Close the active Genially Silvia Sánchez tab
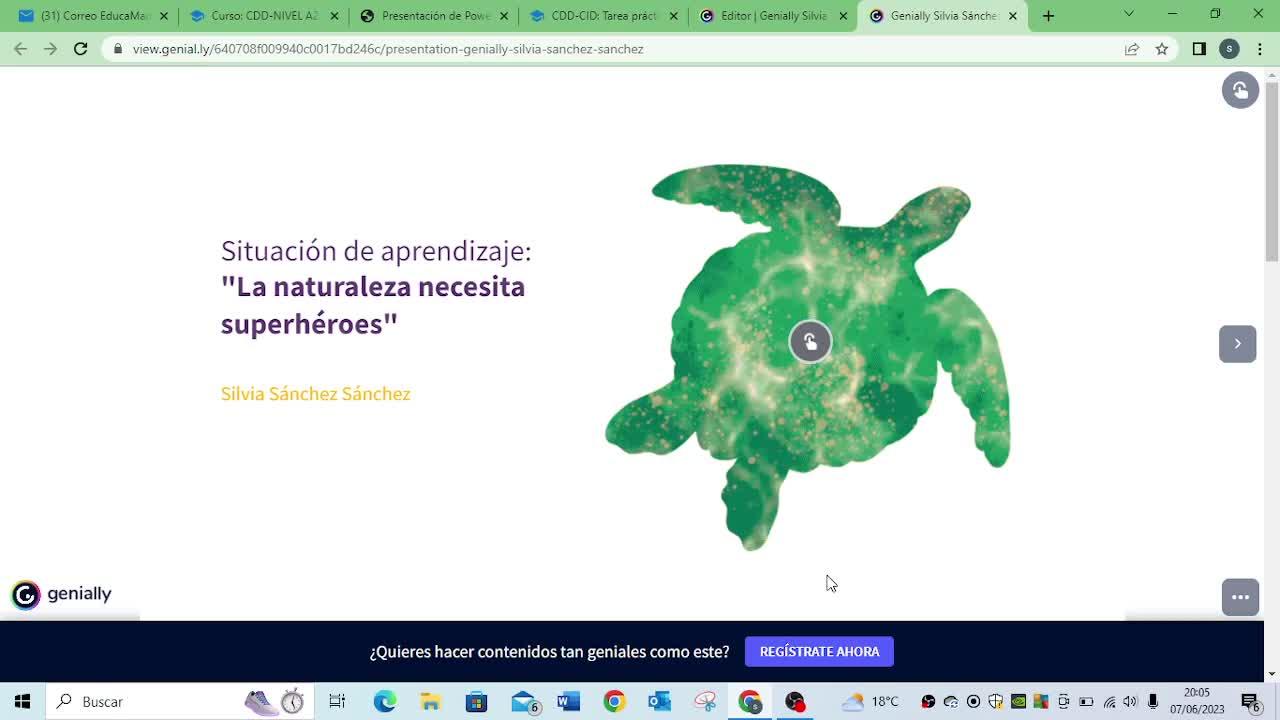 (1013, 16)
